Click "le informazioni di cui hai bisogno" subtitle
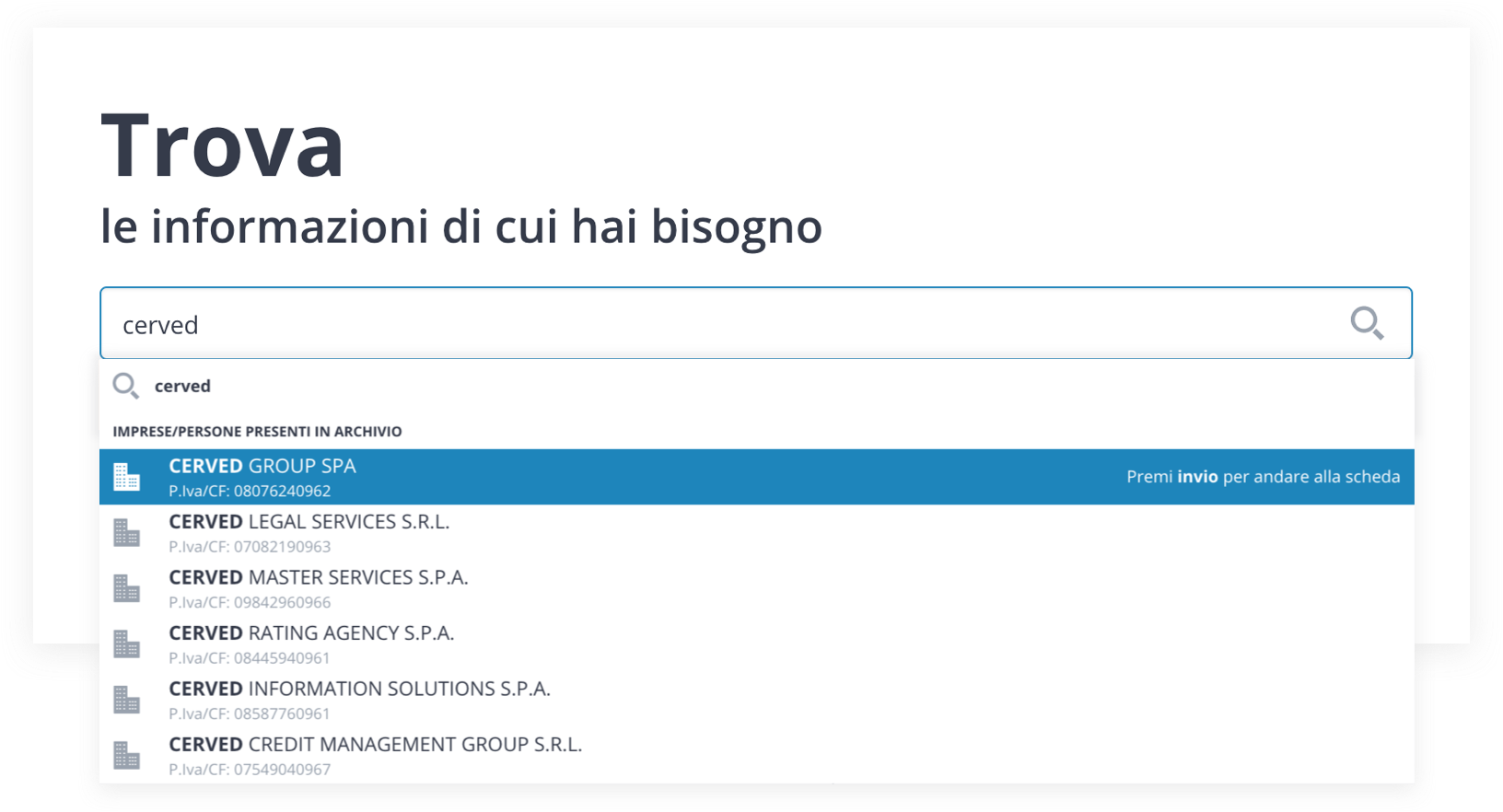 460,226
